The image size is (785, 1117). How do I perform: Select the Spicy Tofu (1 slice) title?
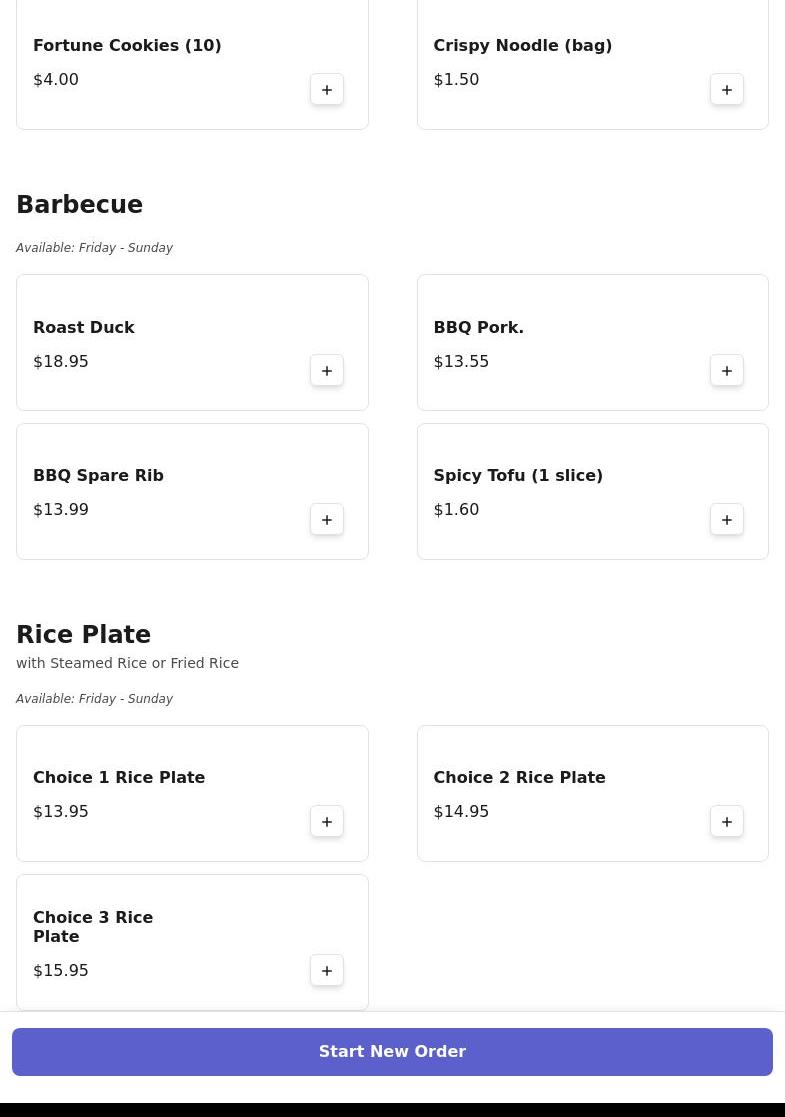[518, 476]
